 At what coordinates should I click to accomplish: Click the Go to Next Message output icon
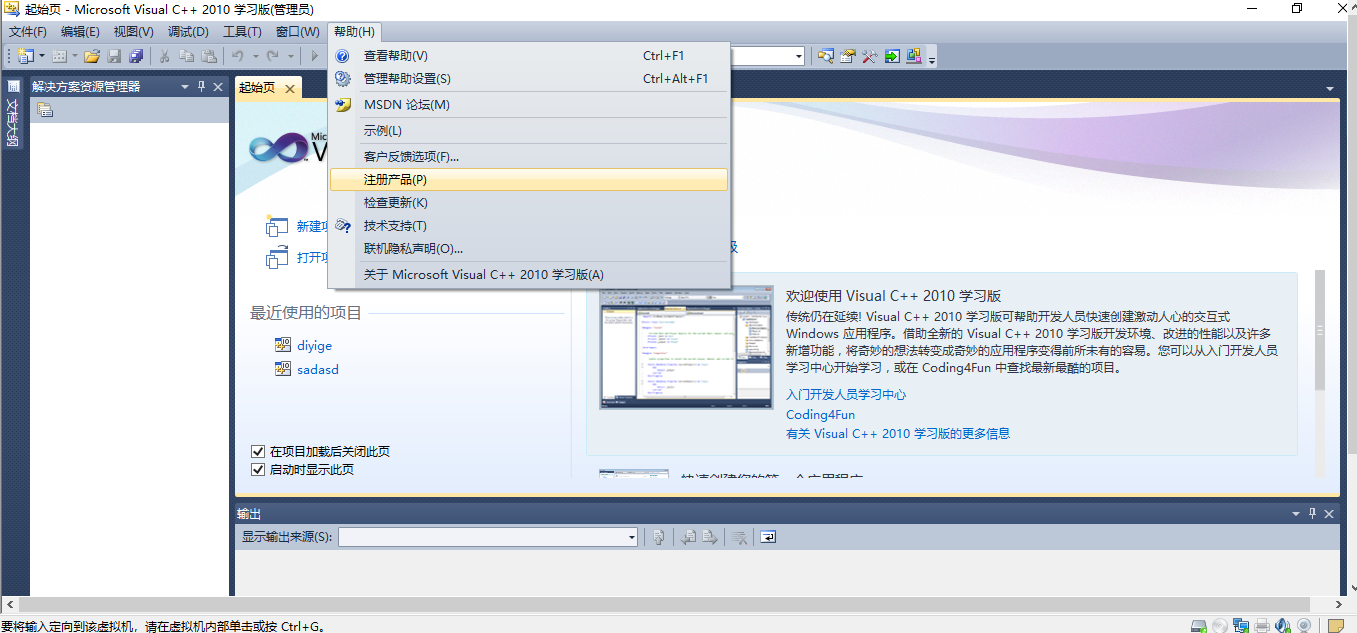tap(710, 537)
